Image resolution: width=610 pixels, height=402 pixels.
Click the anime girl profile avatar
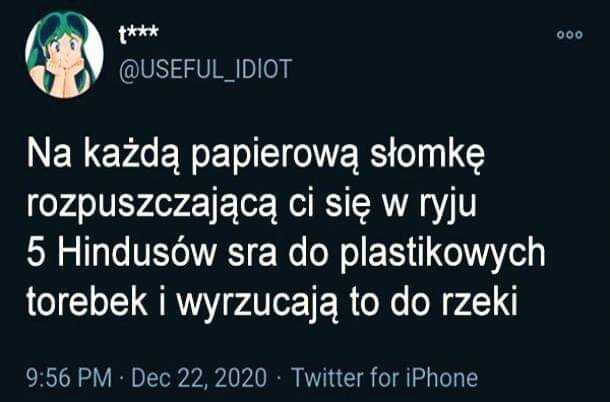pos(64,54)
